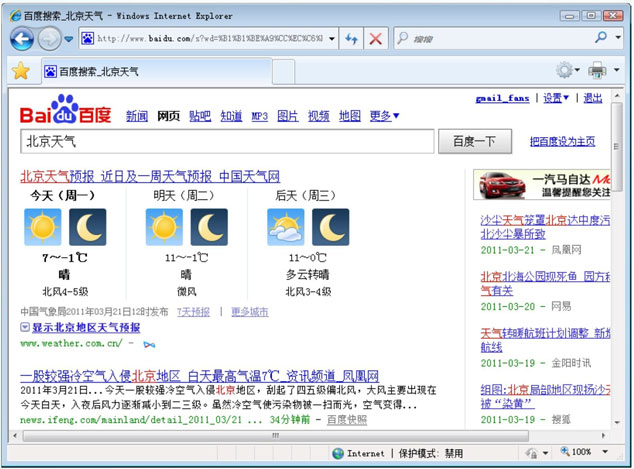Image resolution: width=634 pixels, height=469 pixels.
Task: Click today's sunny weather icon
Action: (x=42, y=227)
